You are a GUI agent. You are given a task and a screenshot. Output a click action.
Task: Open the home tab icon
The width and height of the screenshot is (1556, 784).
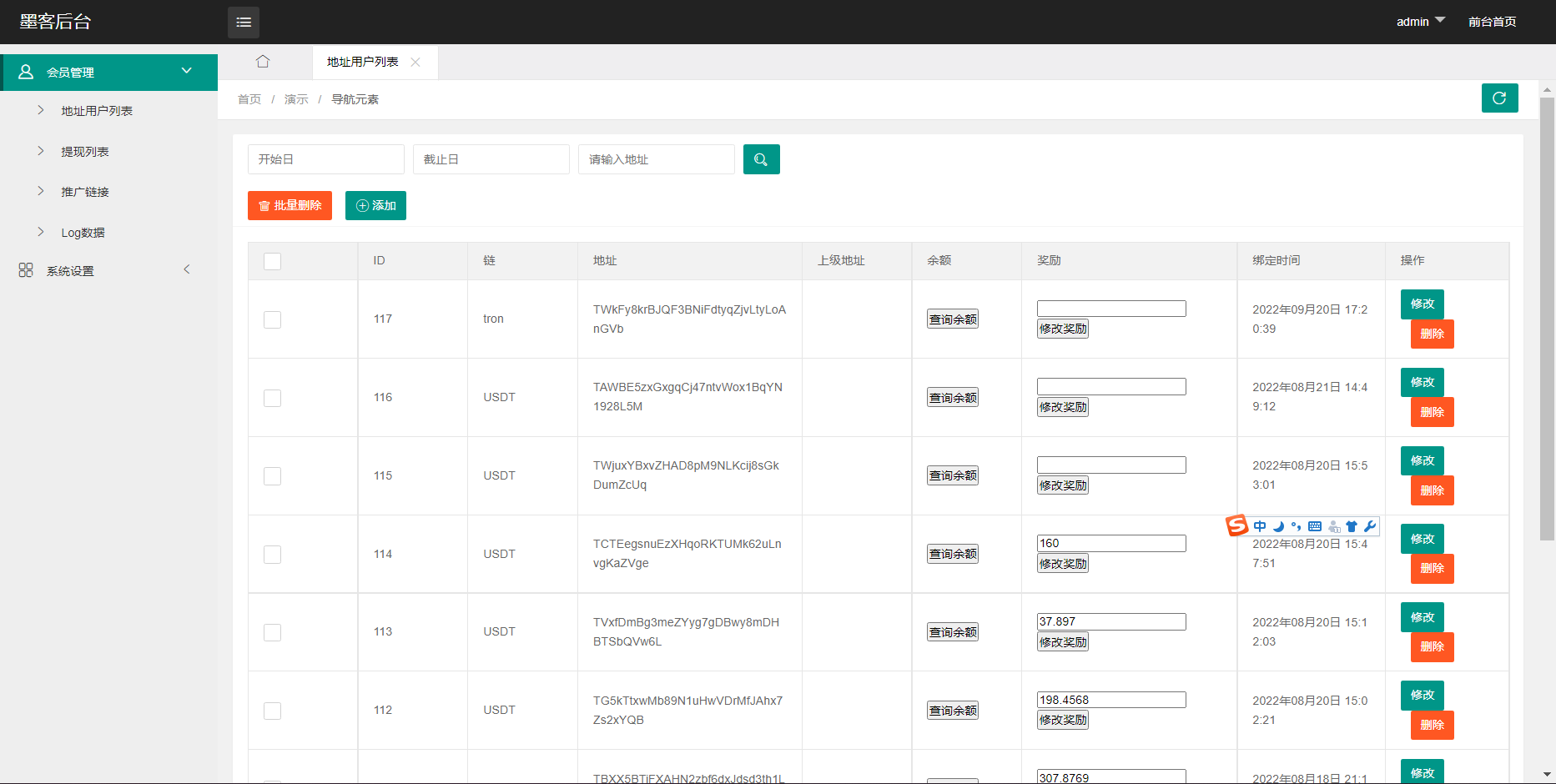[263, 62]
